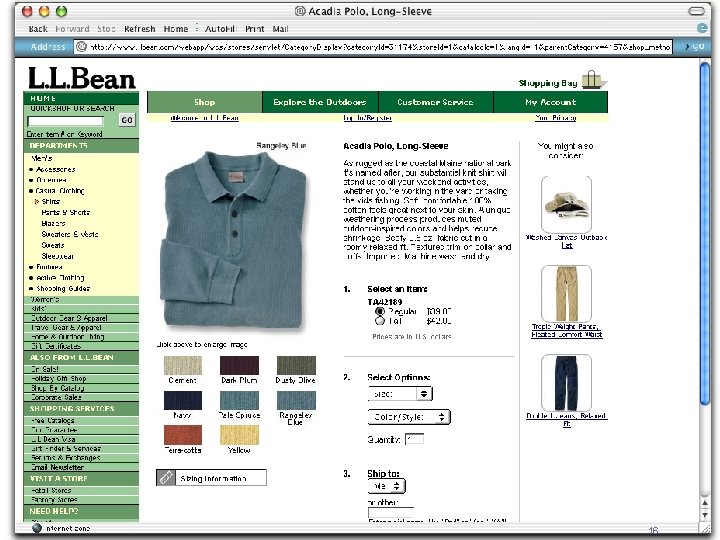Screen dimensions: 720x540
Task: Click the L.L.Bean logo
Action: pos(82,78)
